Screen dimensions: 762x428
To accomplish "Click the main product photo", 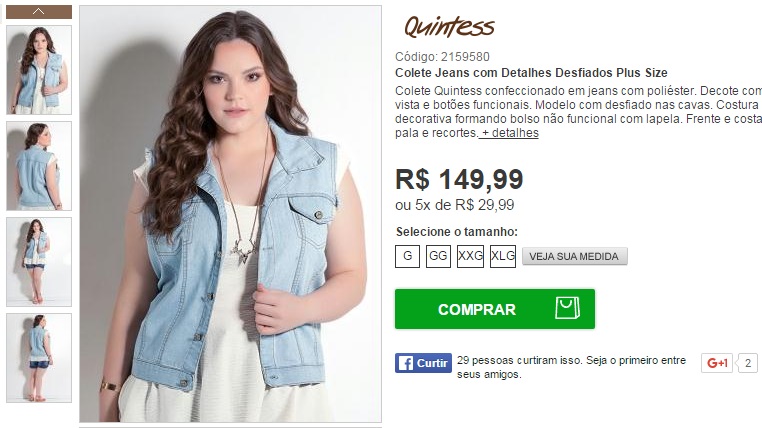I will pyautogui.click(x=230, y=214).
